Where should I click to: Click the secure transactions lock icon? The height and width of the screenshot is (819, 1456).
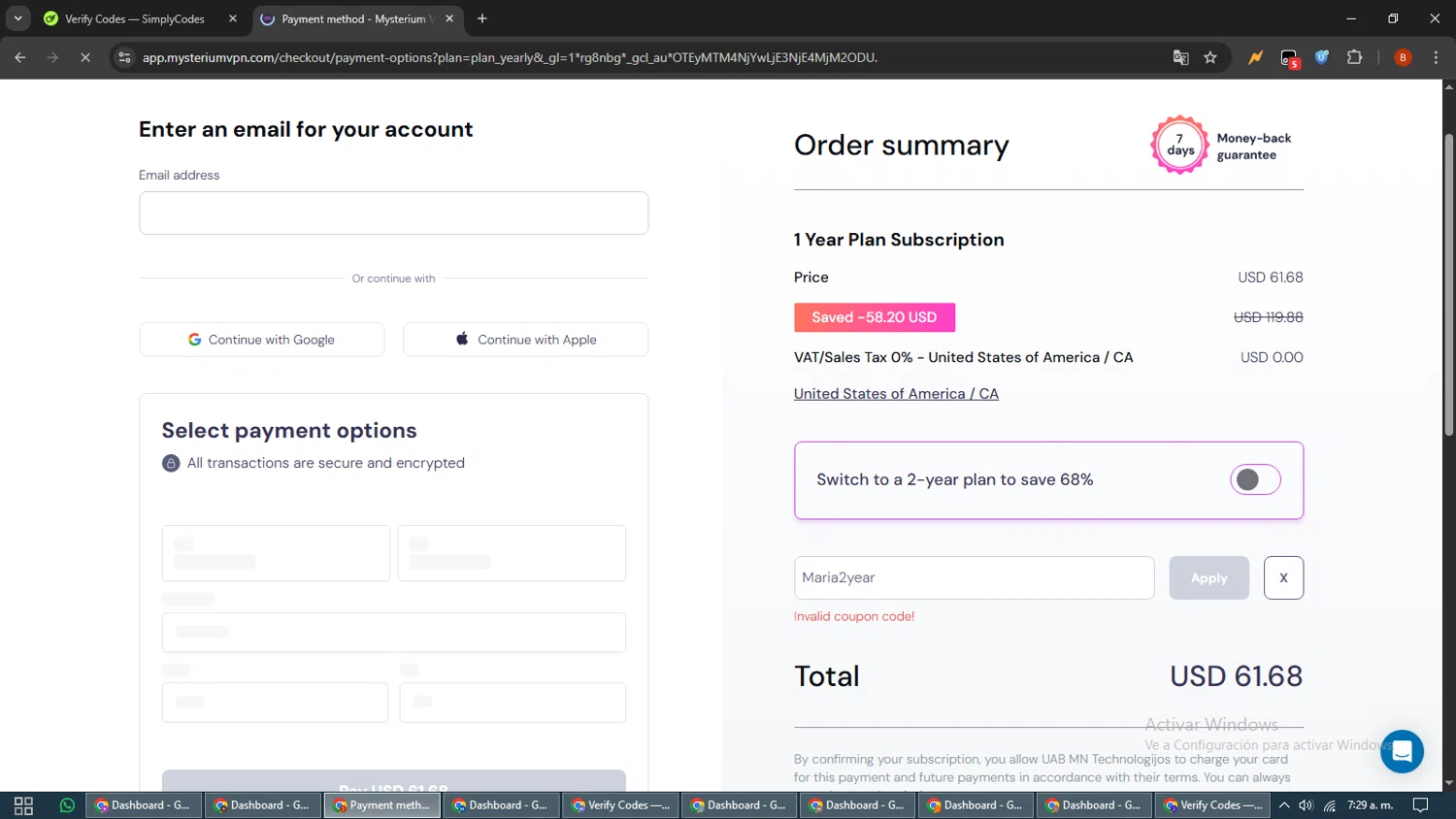pos(171,463)
